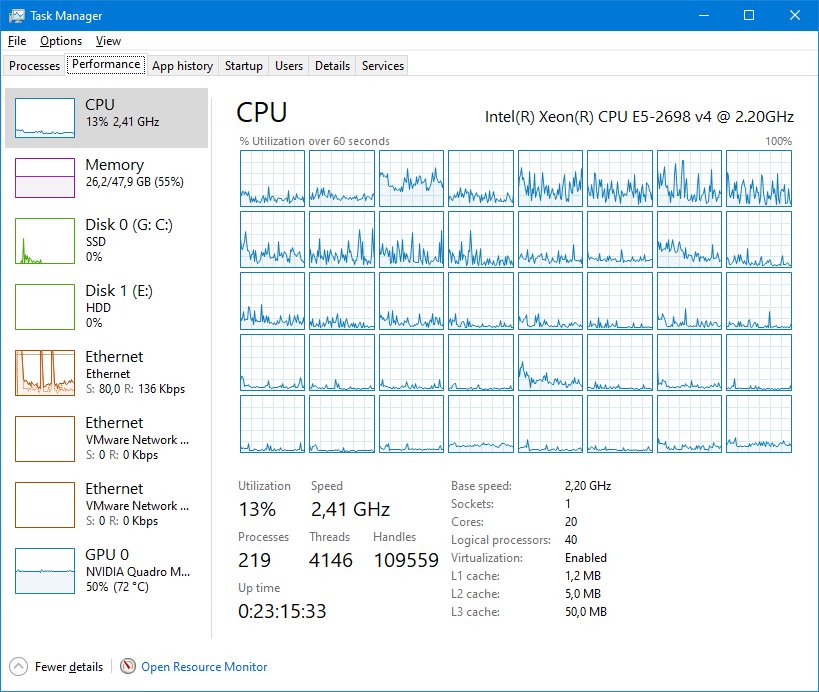Click the S: 80,0 R: 136 Kbps text
The height and width of the screenshot is (692, 819).
135,389
